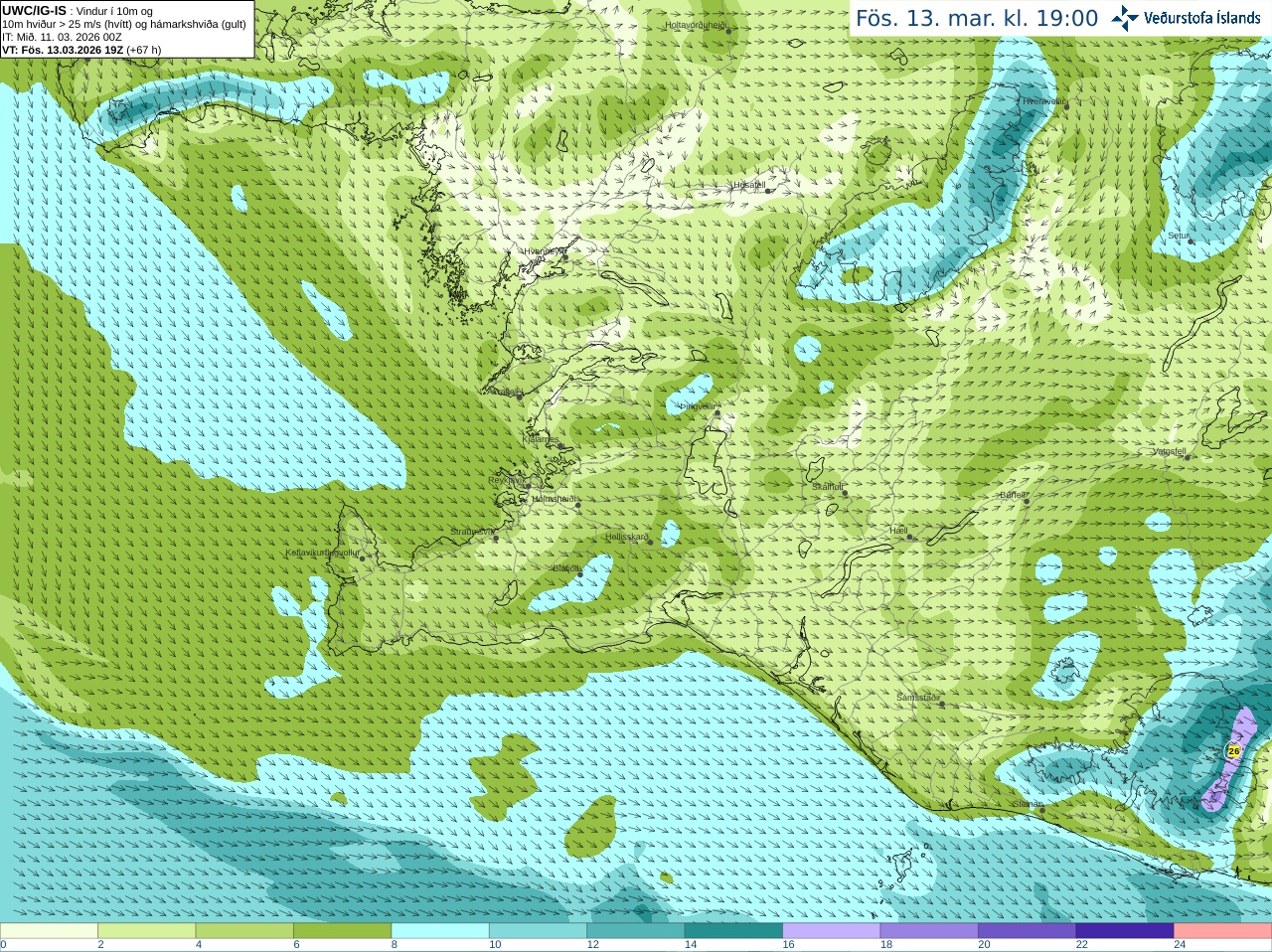Viewport: 1272px width, 952px height.
Task: Click the Hellisskarð station label
Action: click(x=627, y=538)
